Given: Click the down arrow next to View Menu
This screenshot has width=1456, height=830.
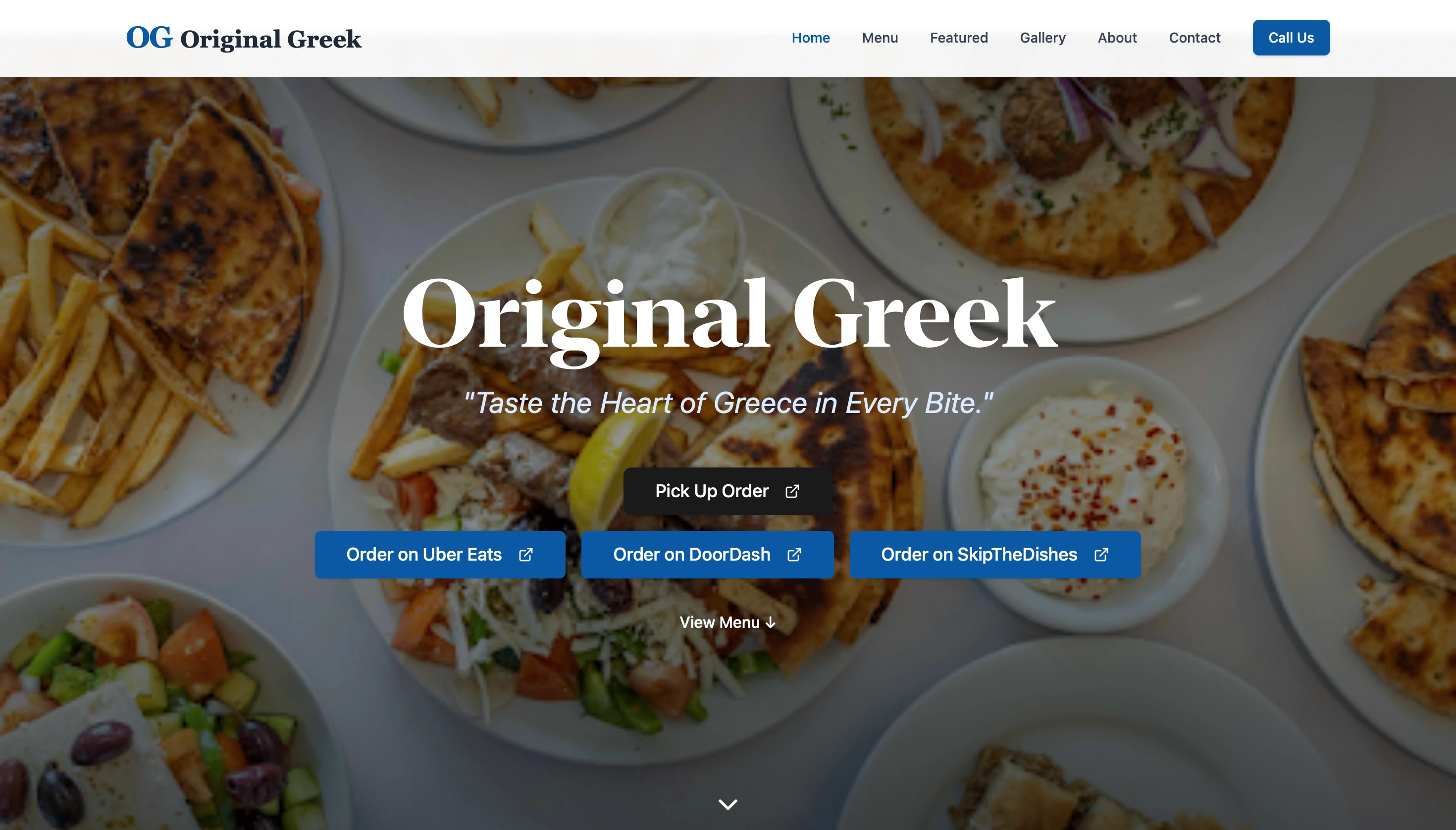Looking at the screenshot, I should tap(771, 622).
